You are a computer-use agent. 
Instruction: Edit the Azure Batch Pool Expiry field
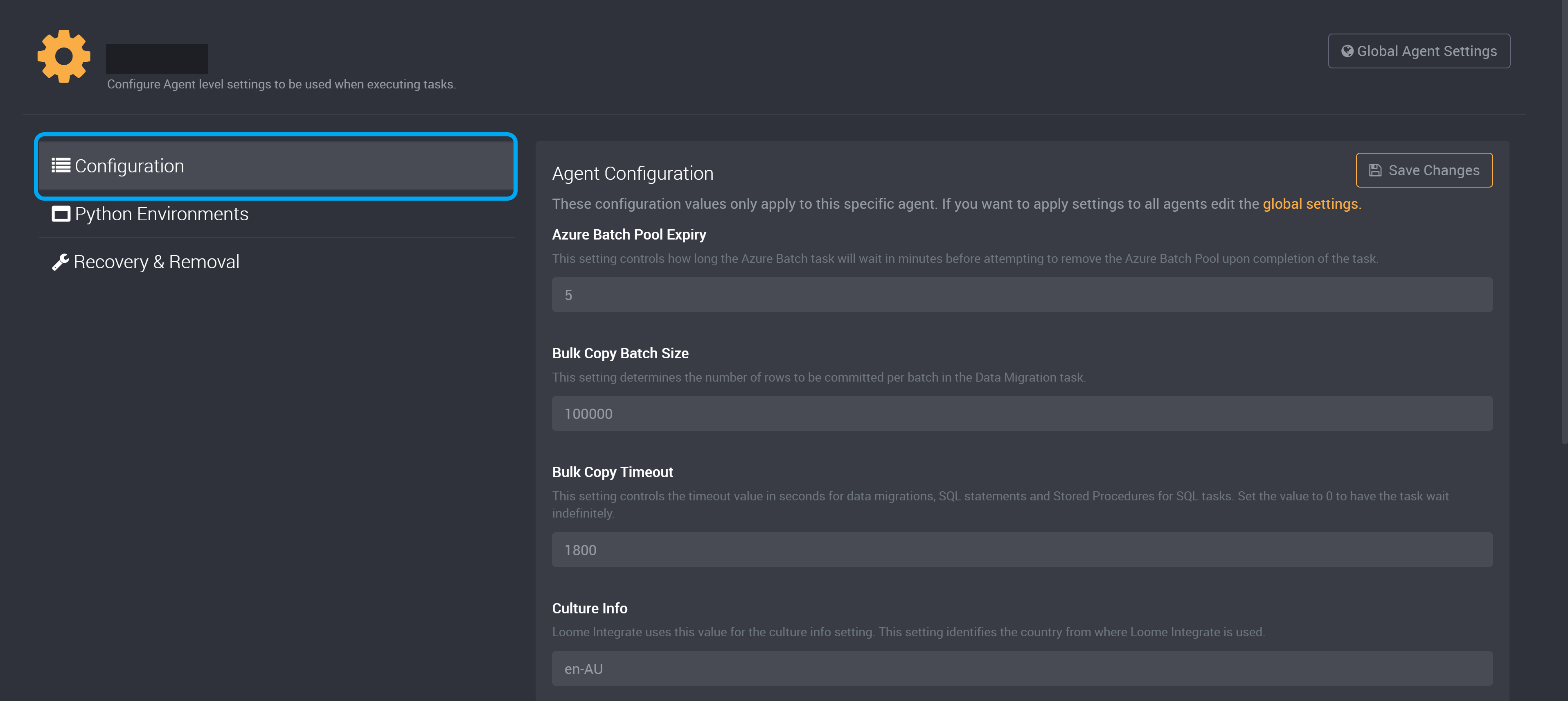[x=1022, y=295]
